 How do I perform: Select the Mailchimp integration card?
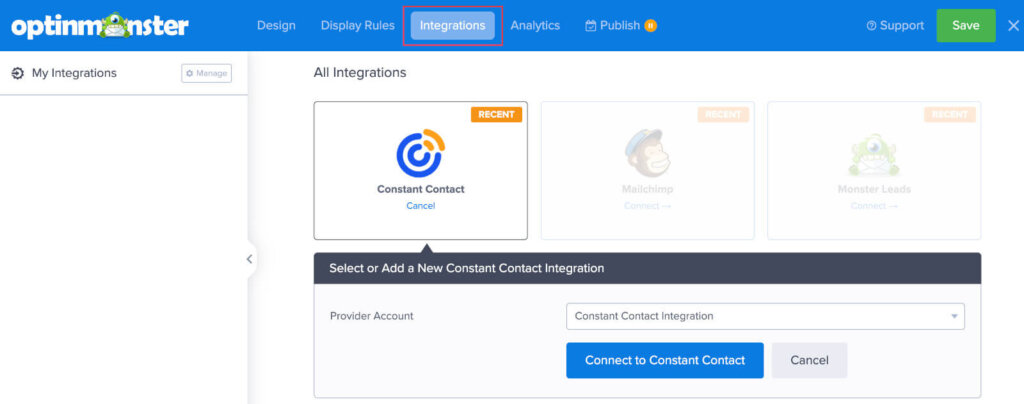(647, 170)
